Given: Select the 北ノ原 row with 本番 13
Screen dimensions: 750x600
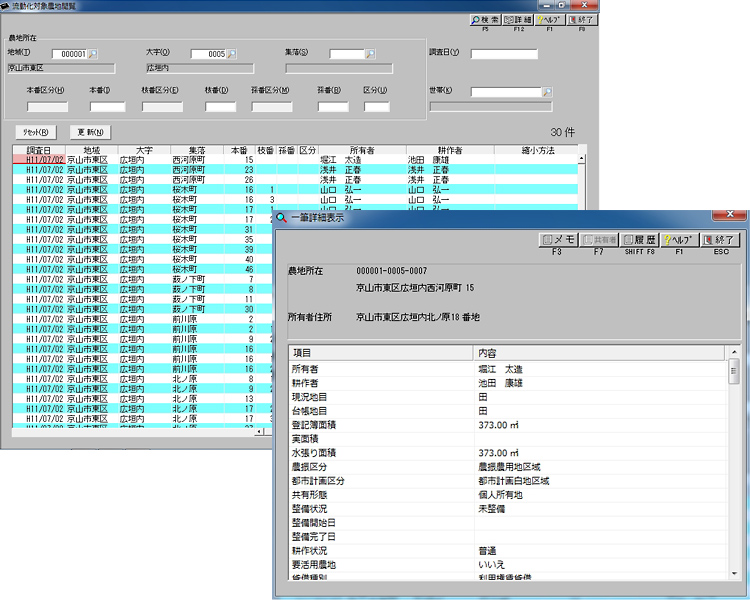Looking at the screenshot, I should 143,399.
